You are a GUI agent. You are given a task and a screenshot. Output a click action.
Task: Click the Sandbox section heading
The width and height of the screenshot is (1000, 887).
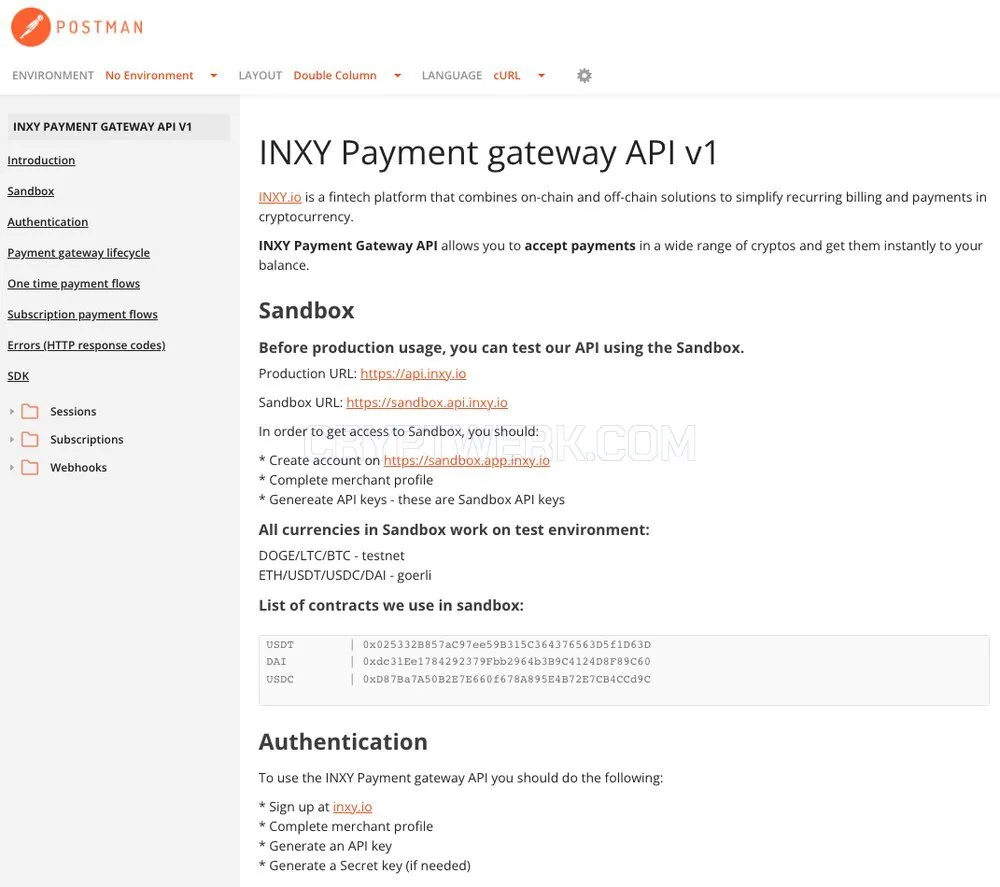pos(306,311)
